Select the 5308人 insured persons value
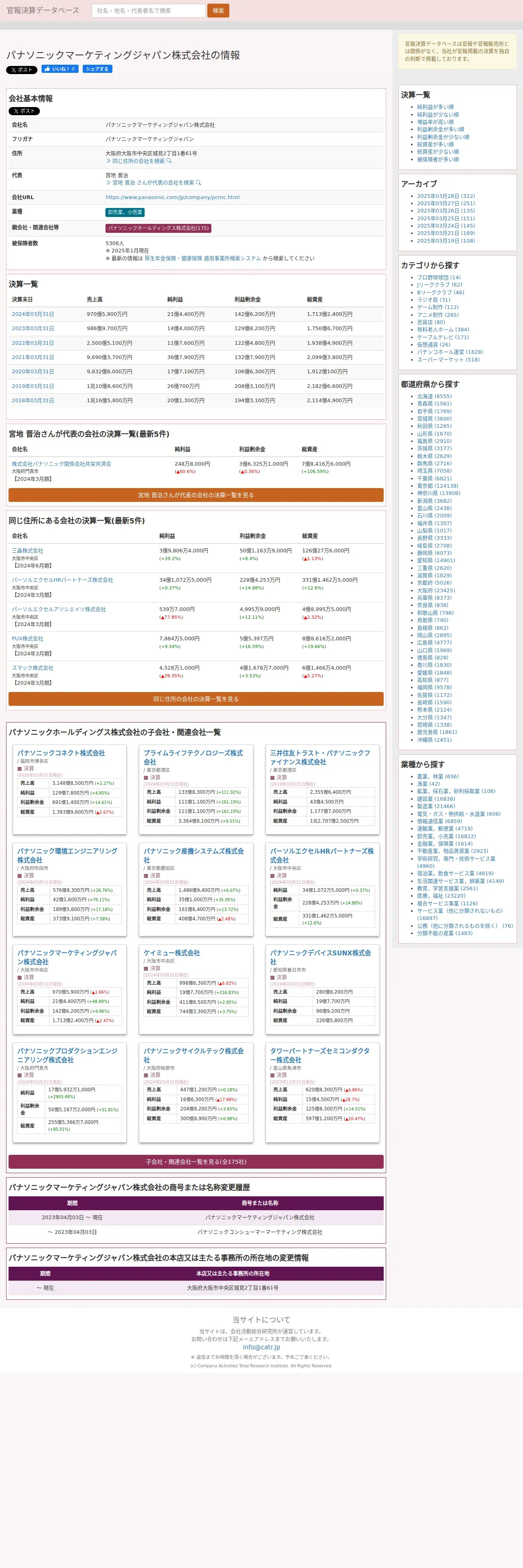The height and width of the screenshot is (1568, 523). click(x=114, y=243)
